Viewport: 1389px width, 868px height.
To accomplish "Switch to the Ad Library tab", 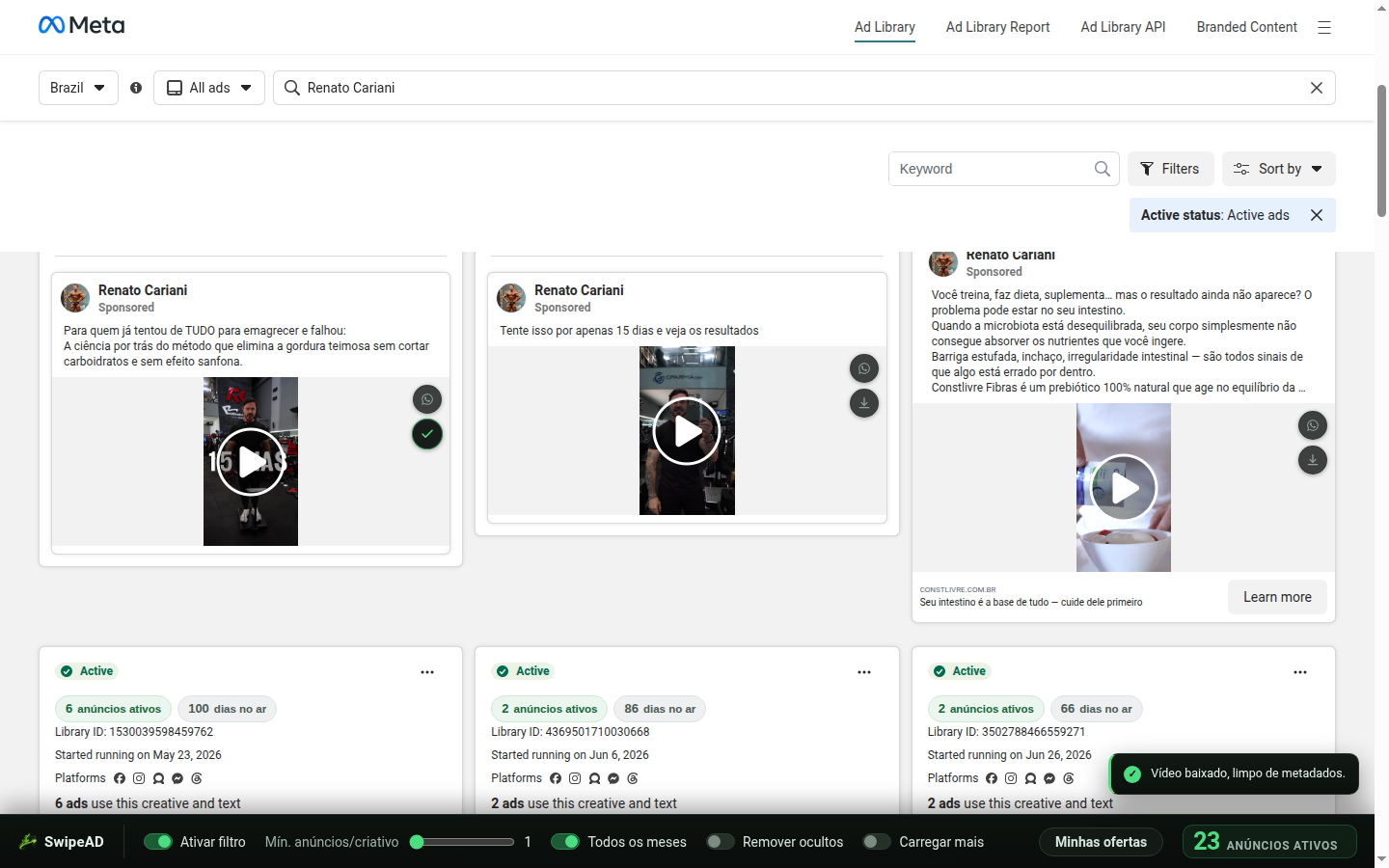I will click(885, 27).
